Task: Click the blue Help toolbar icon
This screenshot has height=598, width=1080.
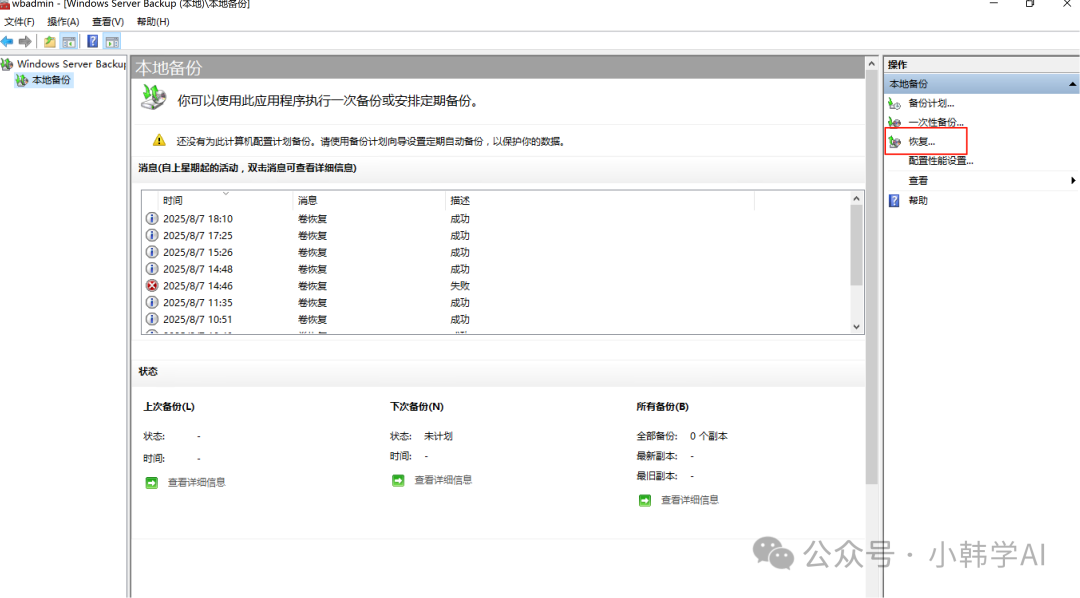Action: [92, 41]
